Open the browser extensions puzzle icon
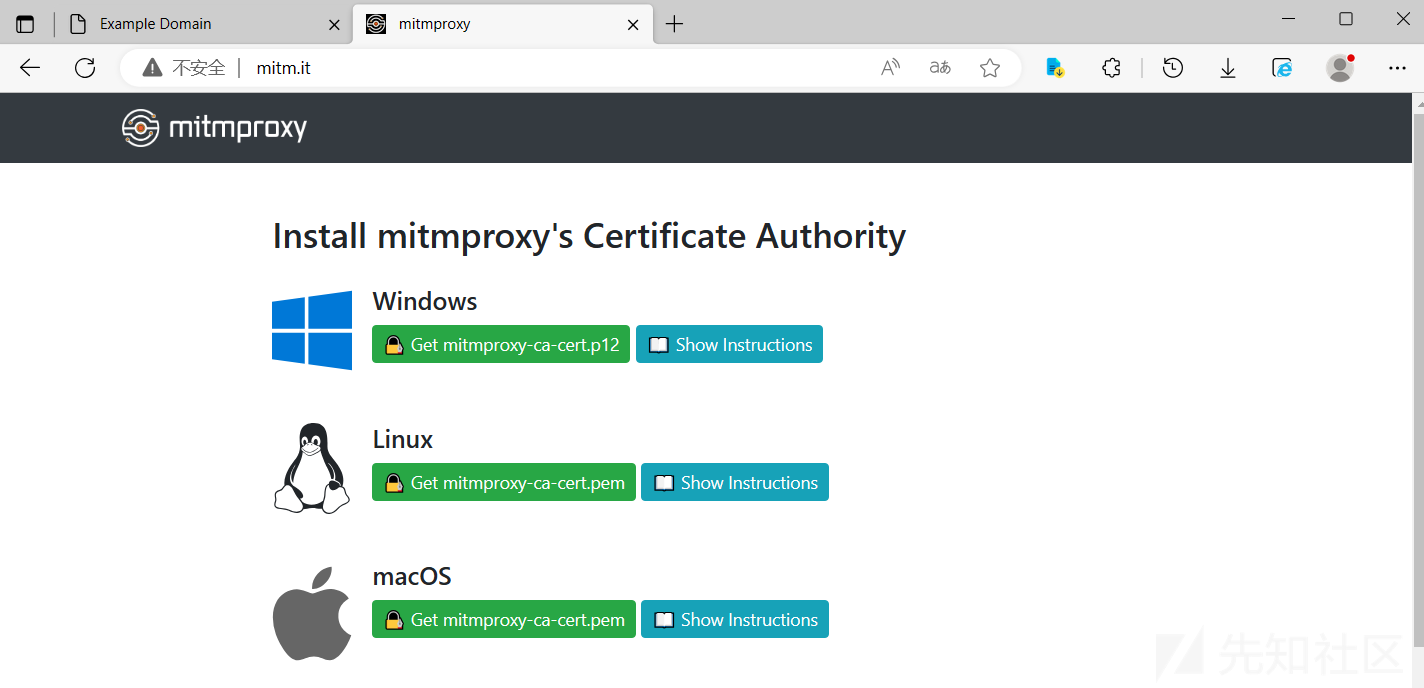Screen dimensions: 1424x688 tap(1111, 68)
